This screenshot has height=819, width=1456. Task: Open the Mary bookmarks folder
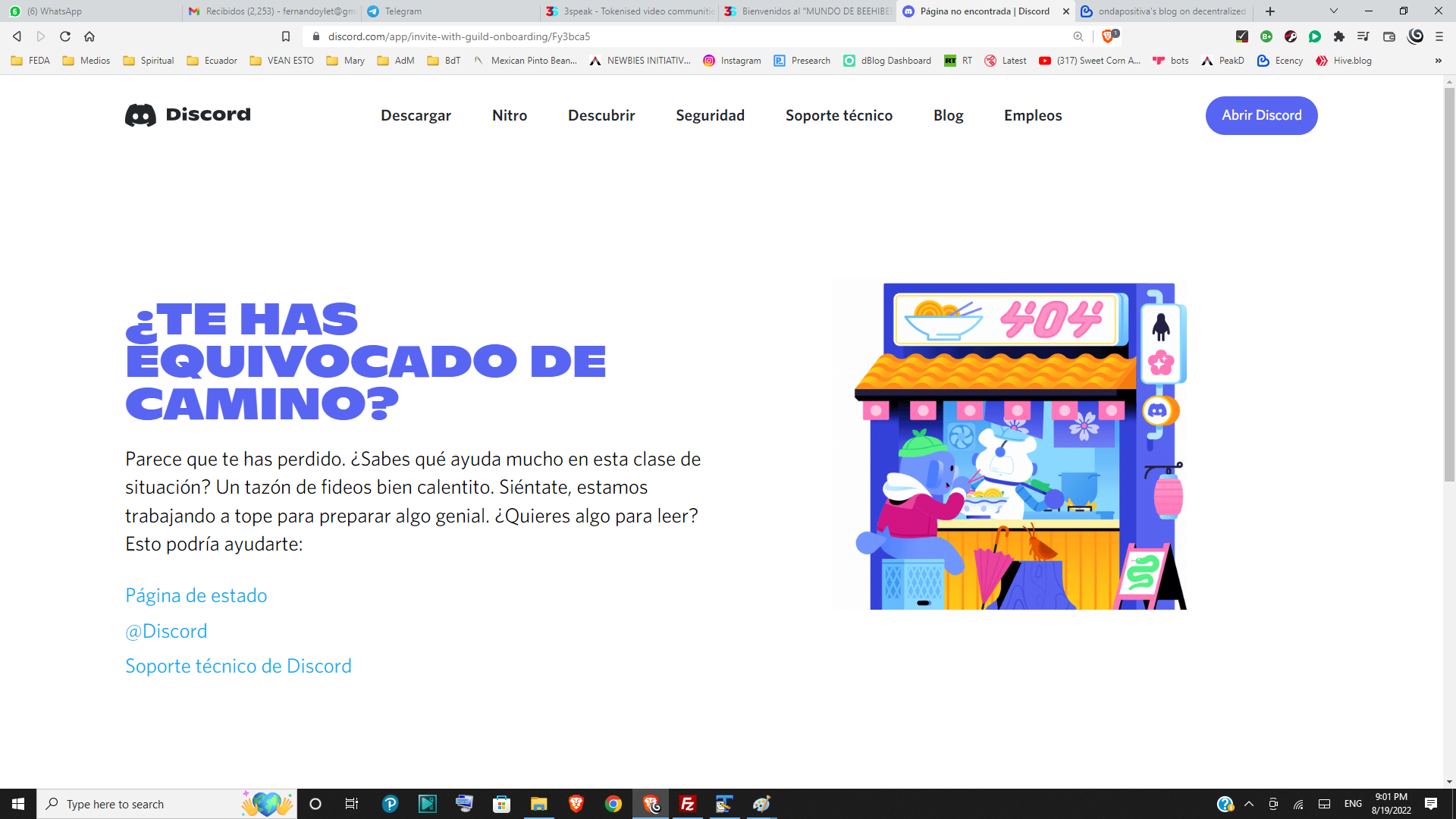345,61
